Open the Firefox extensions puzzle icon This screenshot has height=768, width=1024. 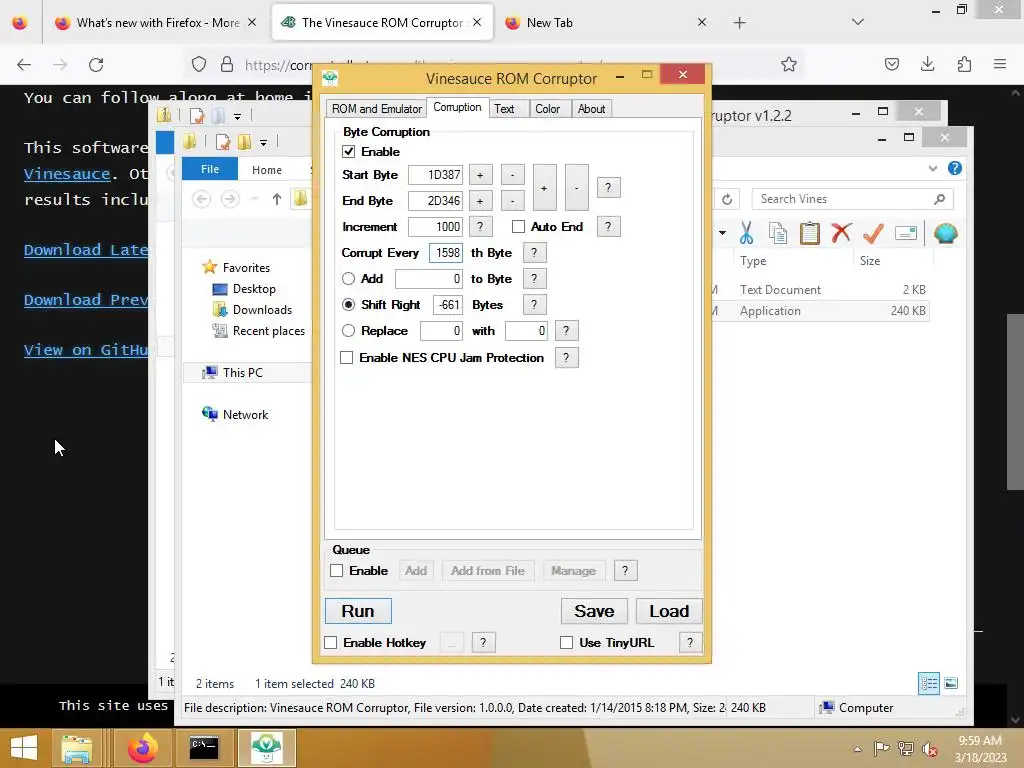[964, 64]
